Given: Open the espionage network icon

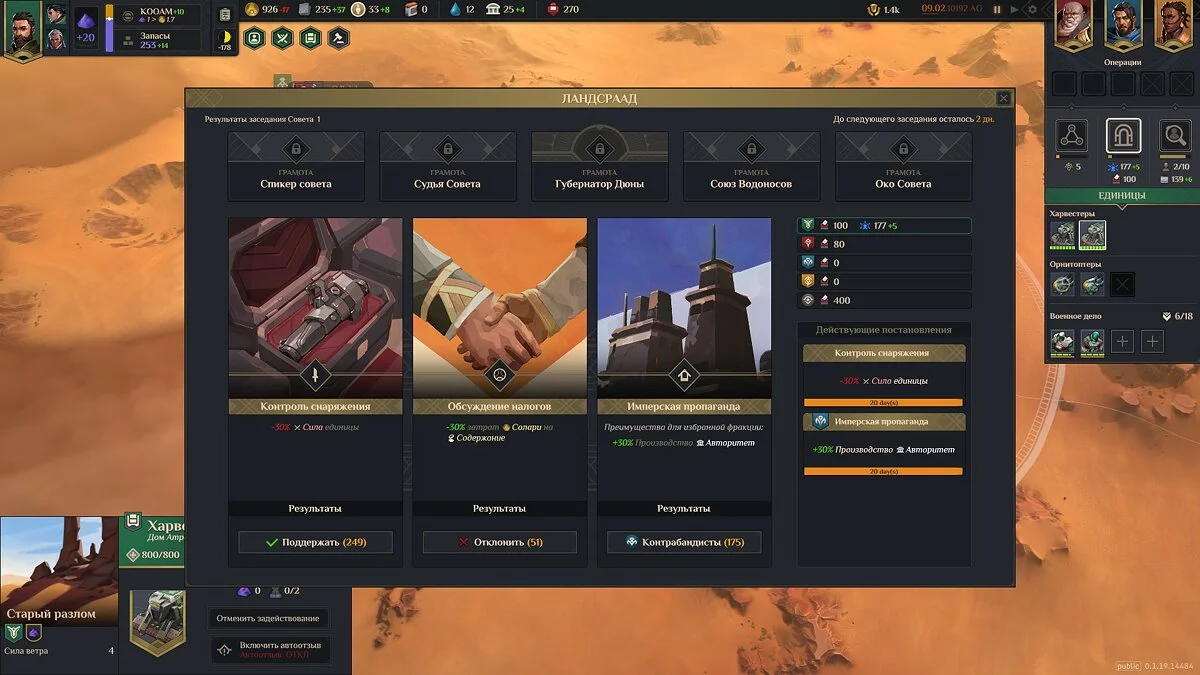Looking at the screenshot, I should [x=1072, y=135].
